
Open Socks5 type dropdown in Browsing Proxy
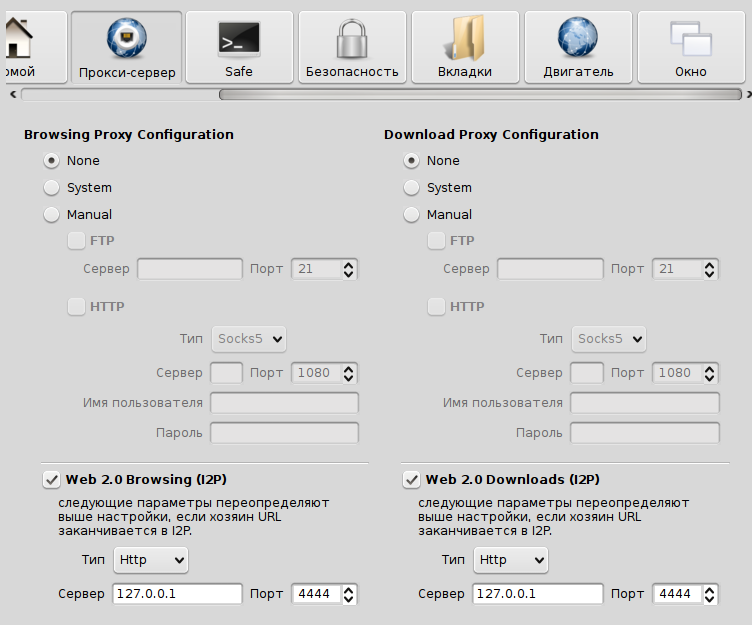249,339
